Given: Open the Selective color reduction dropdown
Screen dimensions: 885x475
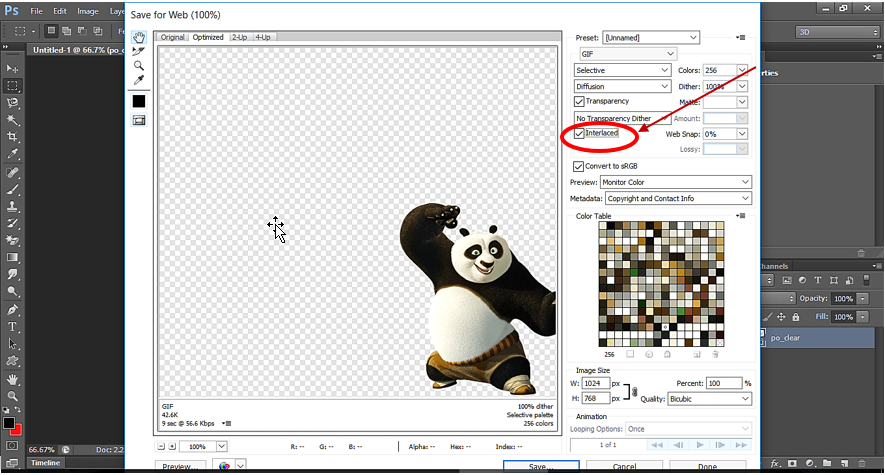Looking at the screenshot, I should (x=622, y=71).
